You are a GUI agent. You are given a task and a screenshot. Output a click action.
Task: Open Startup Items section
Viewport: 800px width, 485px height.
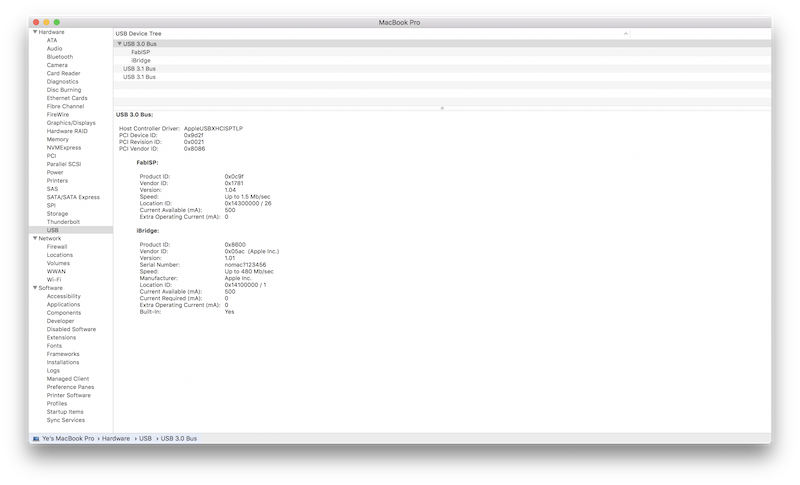(x=65, y=412)
